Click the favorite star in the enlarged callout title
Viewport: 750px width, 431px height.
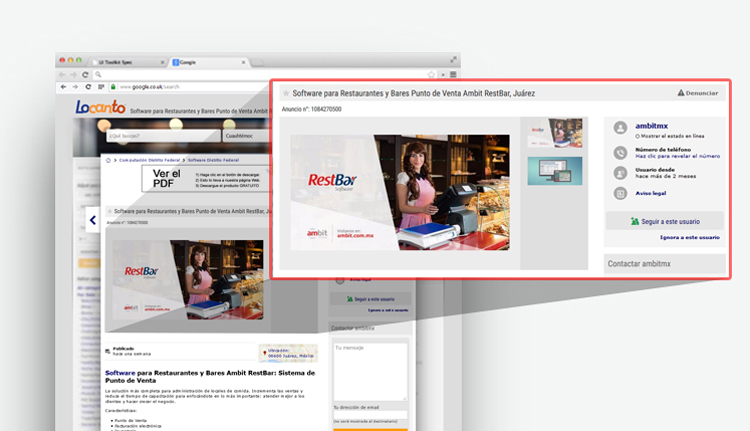(x=286, y=93)
